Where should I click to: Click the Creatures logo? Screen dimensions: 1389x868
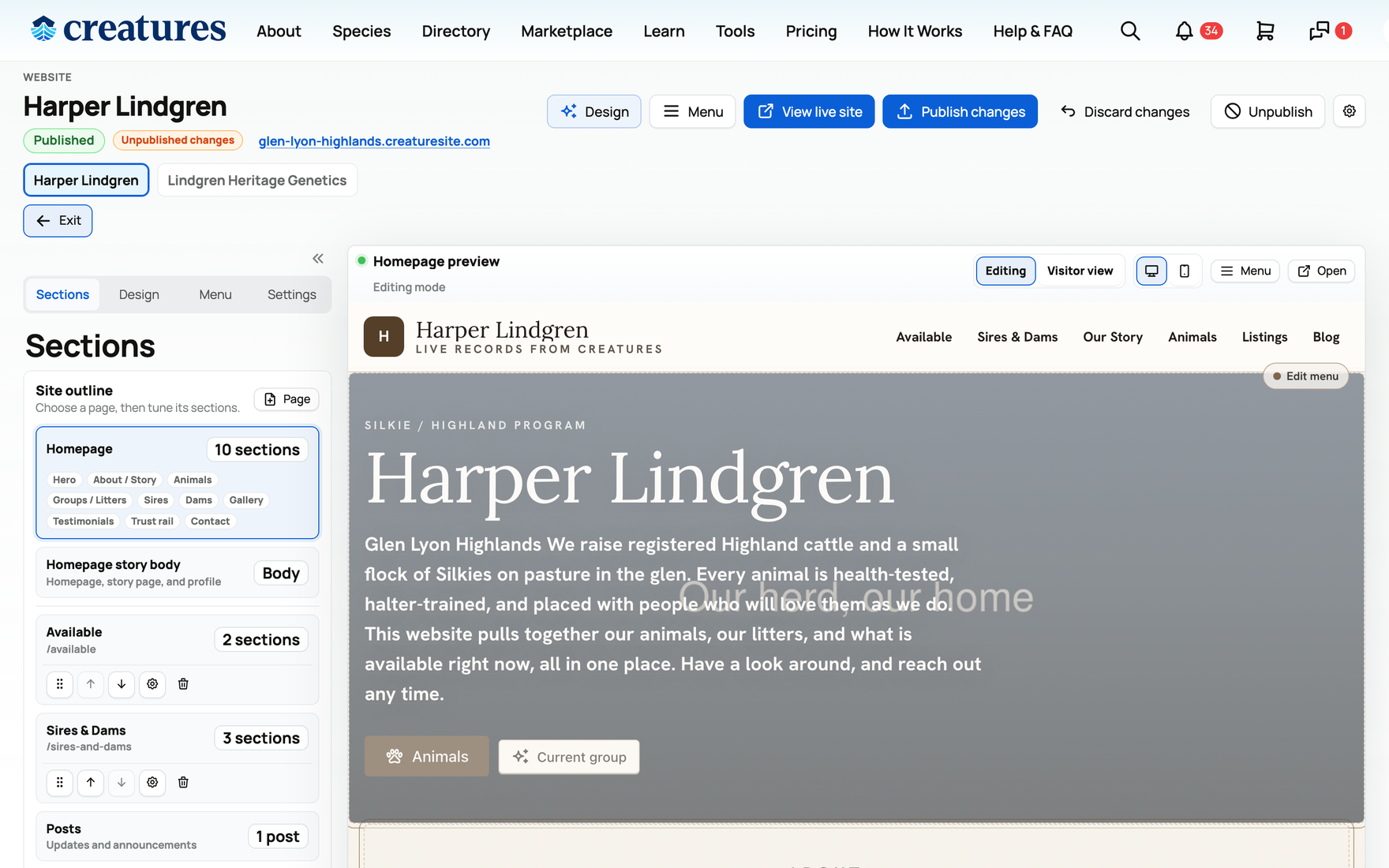[x=128, y=29]
